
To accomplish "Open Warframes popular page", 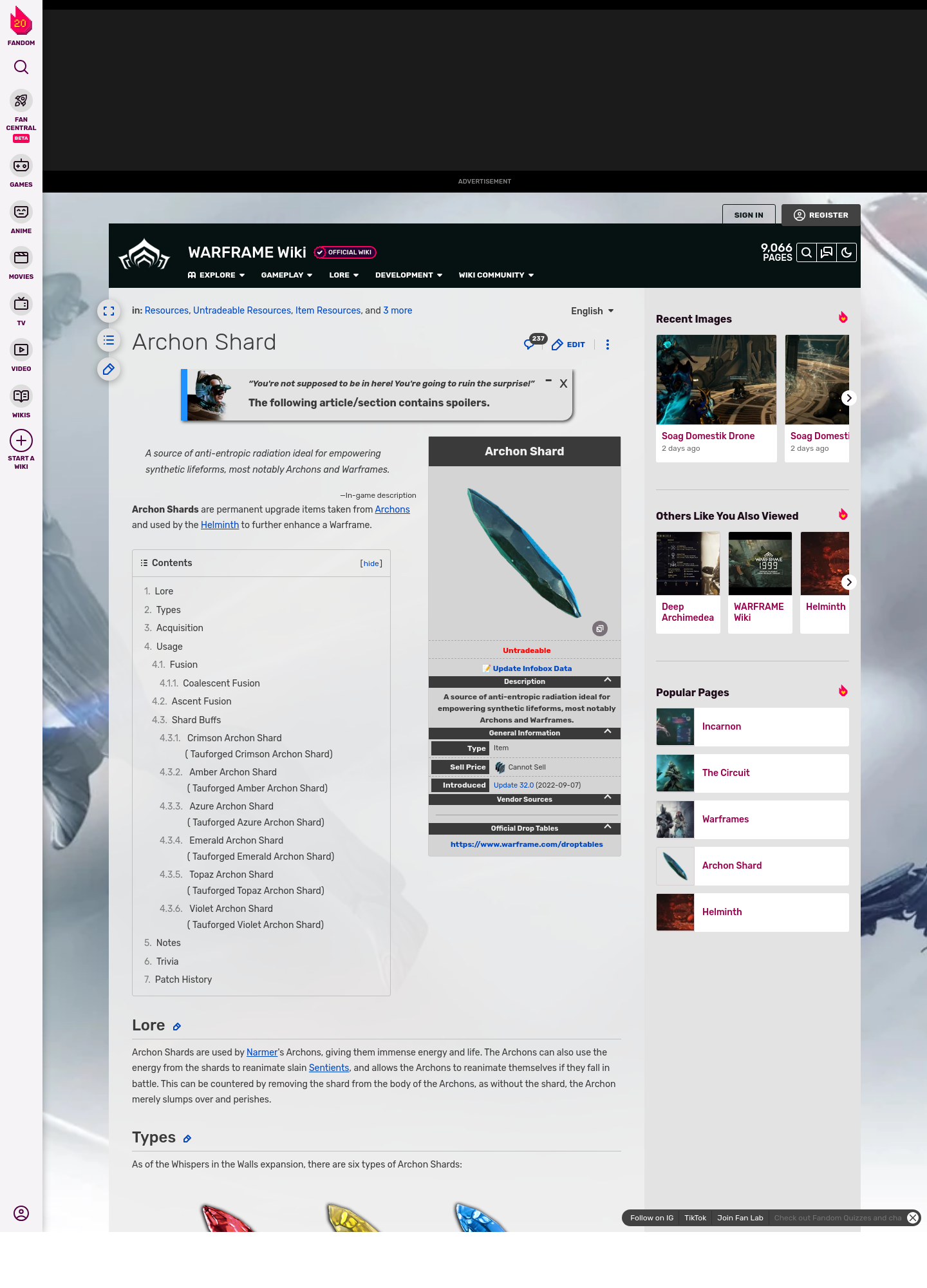I will 753,820.
